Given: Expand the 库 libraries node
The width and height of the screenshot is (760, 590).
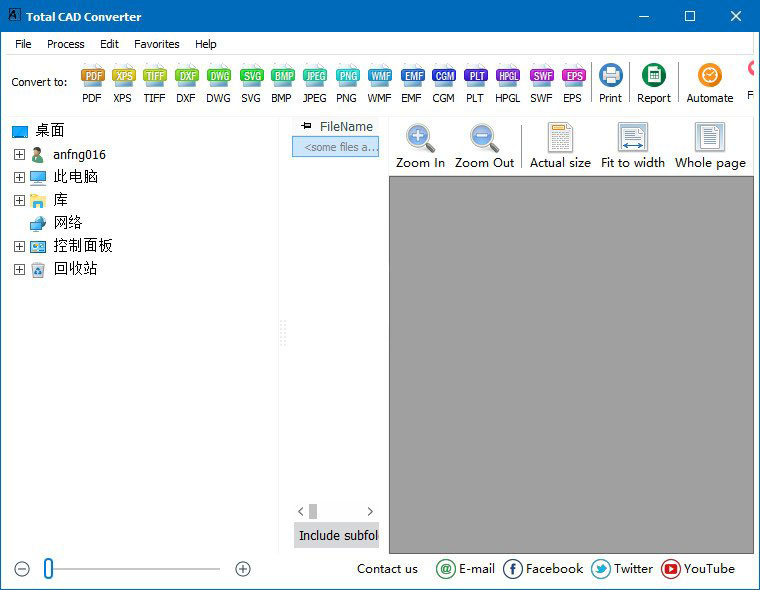Looking at the screenshot, I should 19,200.
